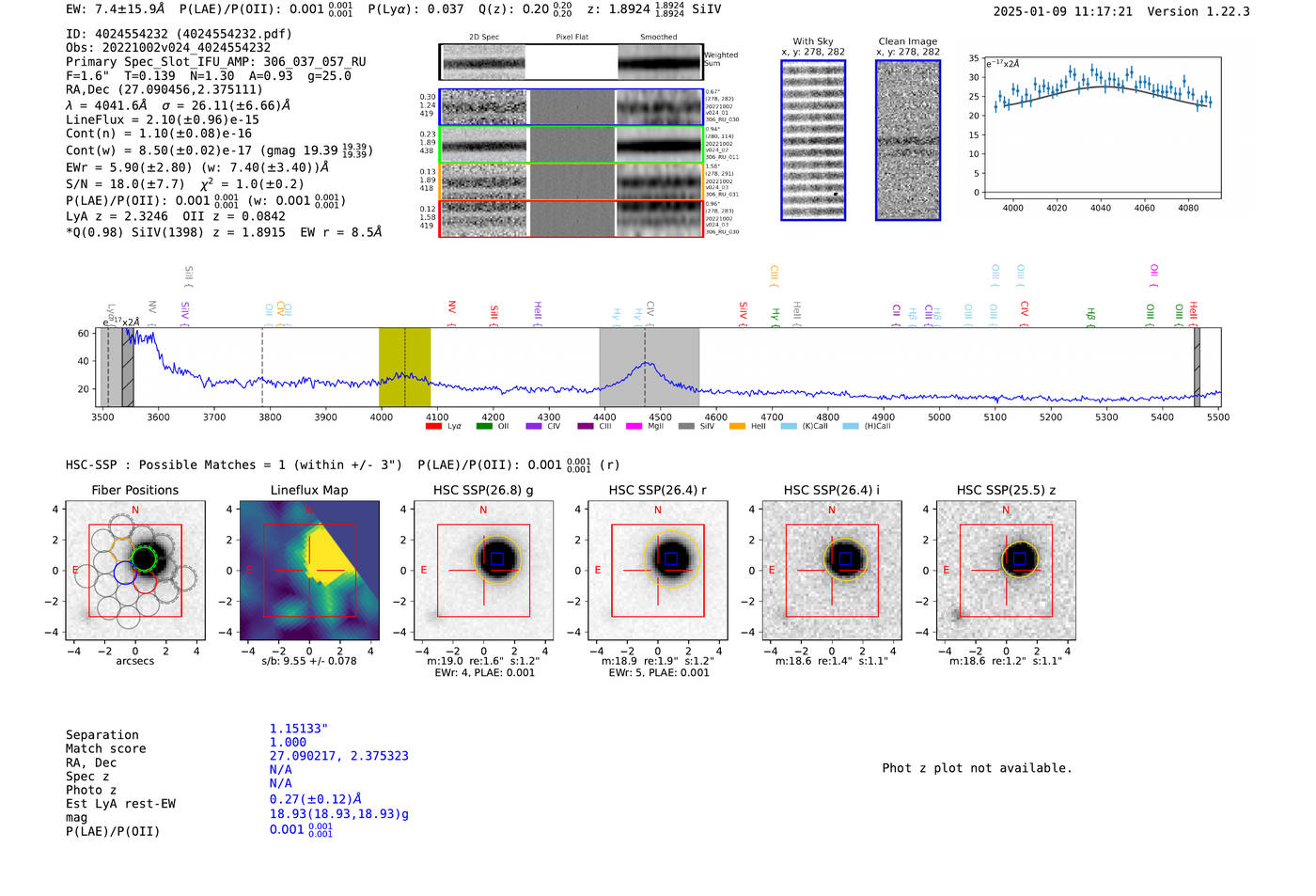Image resolution: width=1316 pixels, height=896 pixels.
Task: Click the dashed marker near 3800 Å
Action: [x=262, y=367]
